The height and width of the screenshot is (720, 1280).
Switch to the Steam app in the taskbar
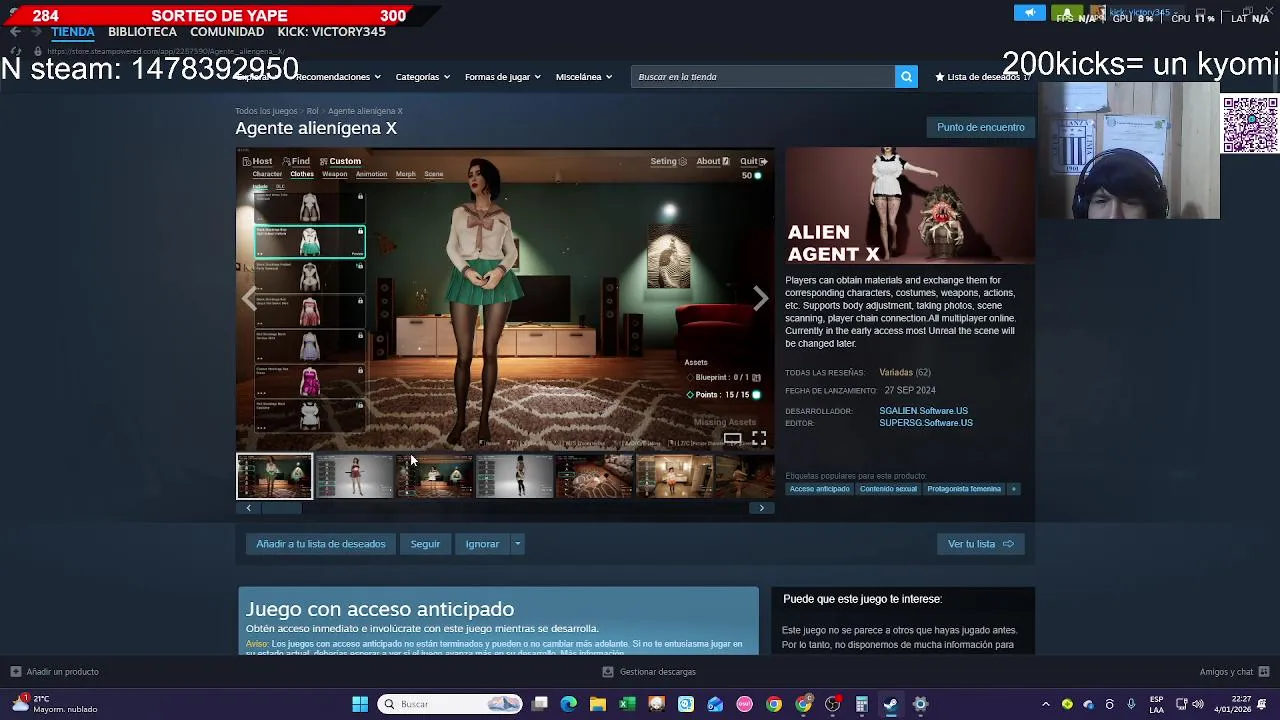(x=891, y=704)
